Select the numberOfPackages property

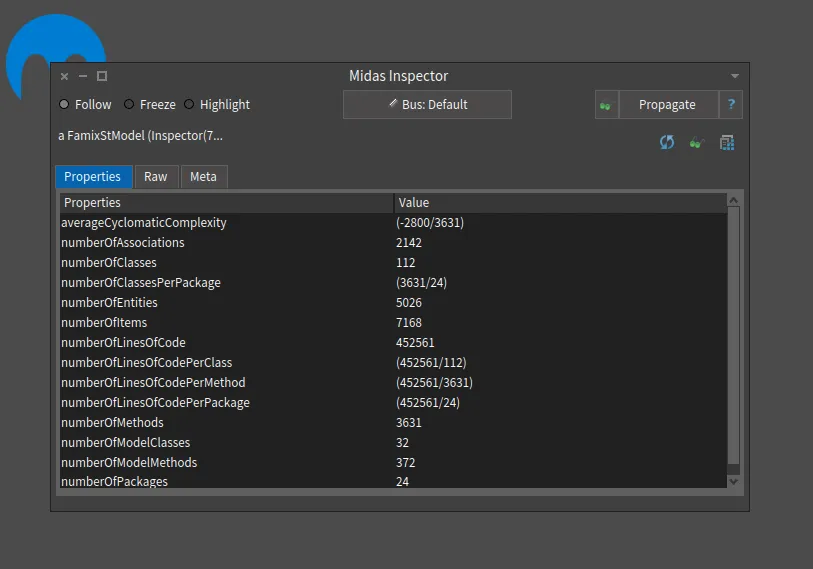[115, 481]
